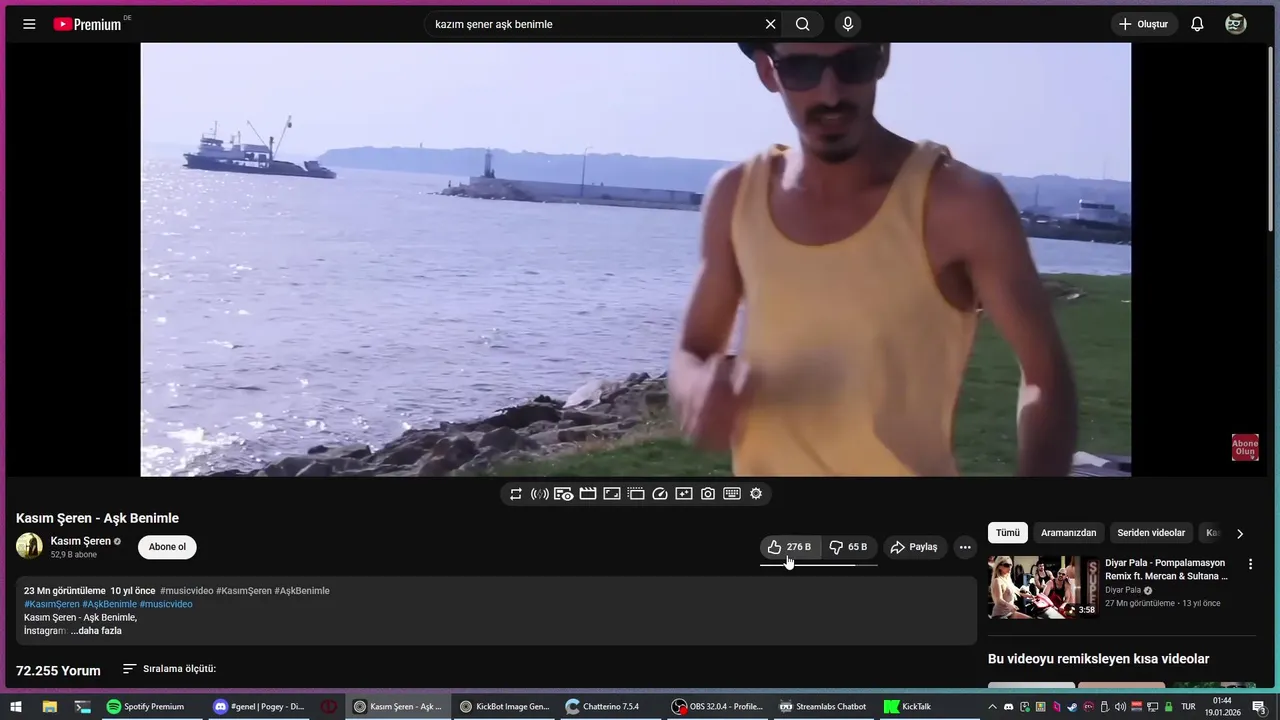
Task: Dislike the video showing 65 B
Action: (849, 547)
